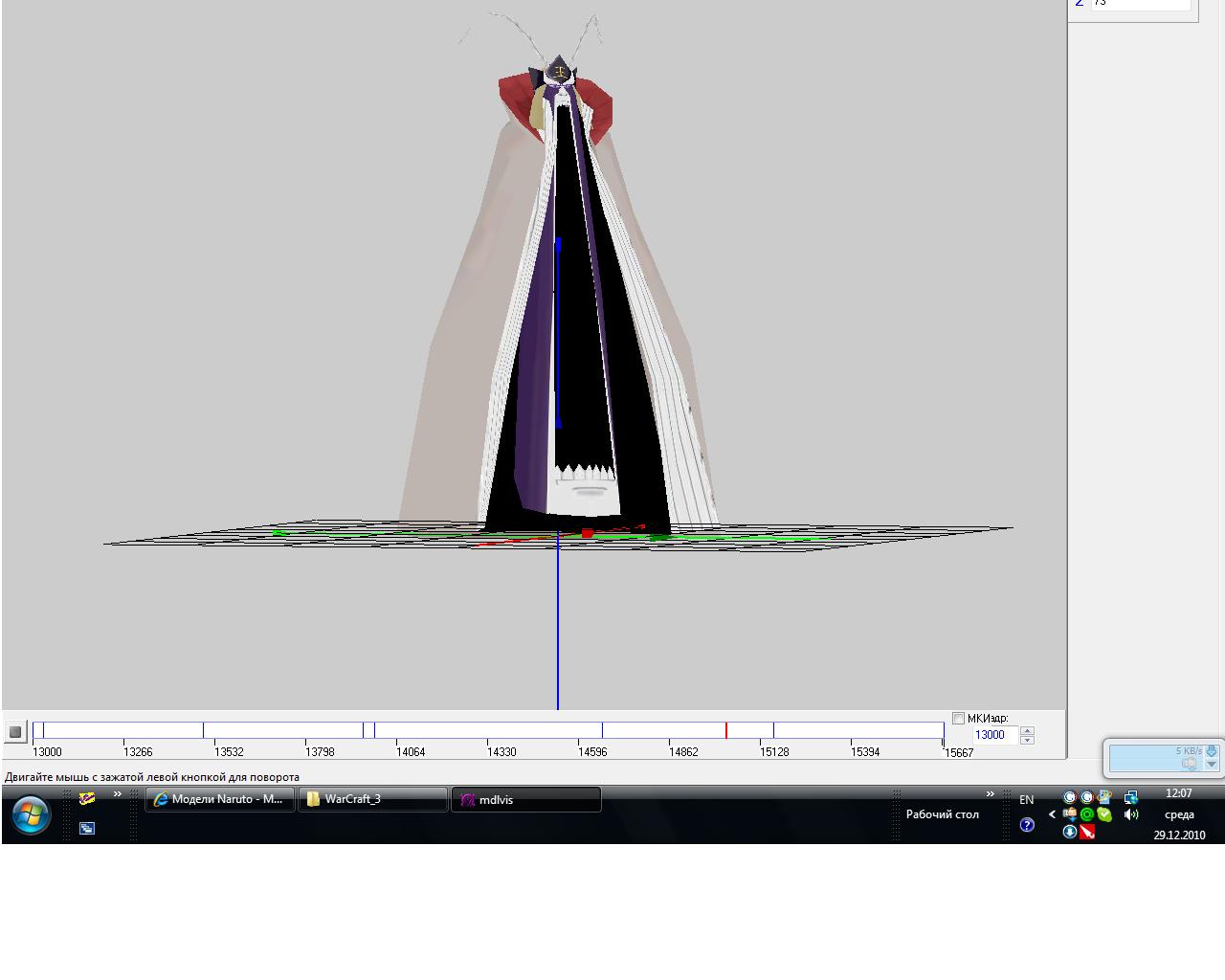Increase frame value with the up spinner arrow

(x=1027, y=731)
